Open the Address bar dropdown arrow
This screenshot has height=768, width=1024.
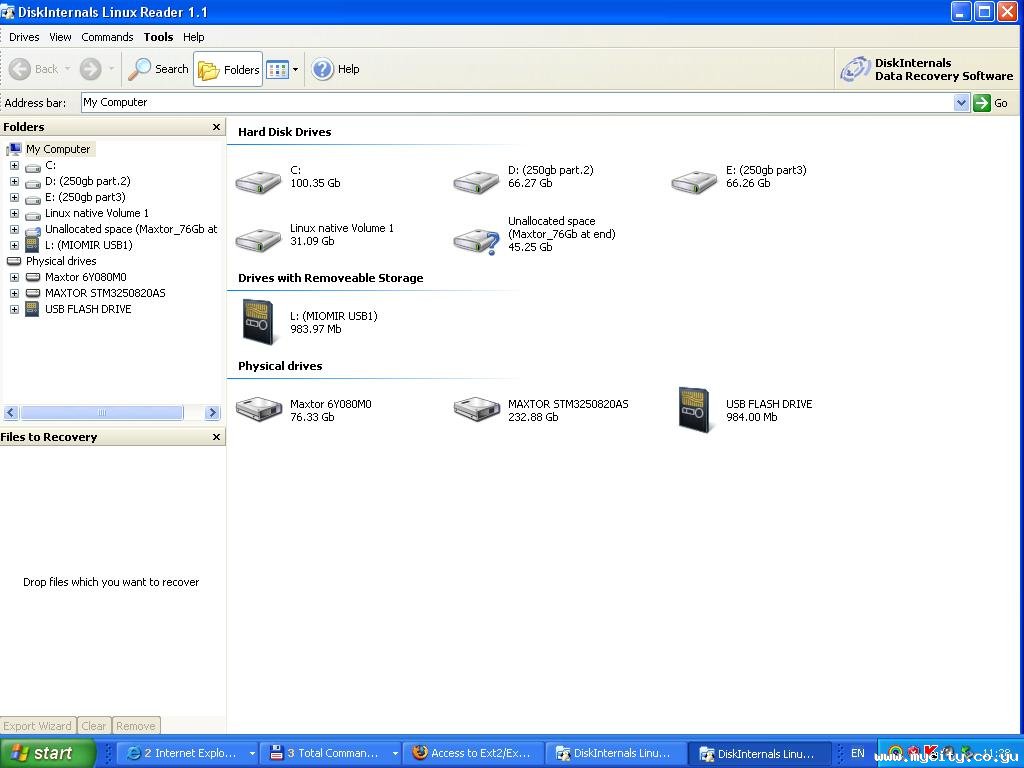[961, 103]
